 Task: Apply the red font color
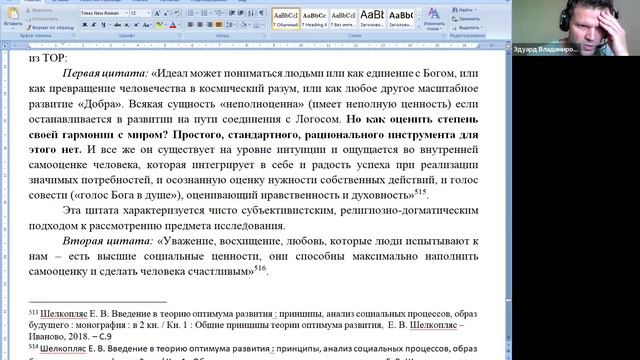click(173, 25)
